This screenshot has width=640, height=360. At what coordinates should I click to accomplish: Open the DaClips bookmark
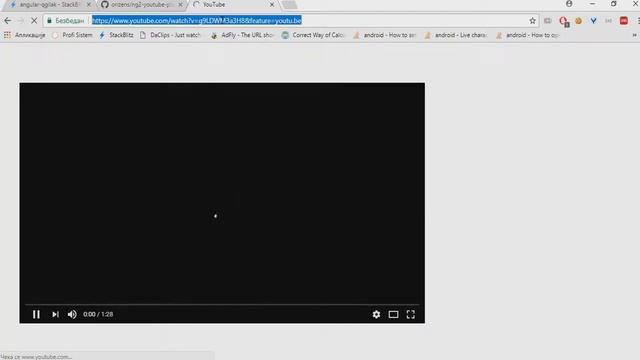coord(170,35)
